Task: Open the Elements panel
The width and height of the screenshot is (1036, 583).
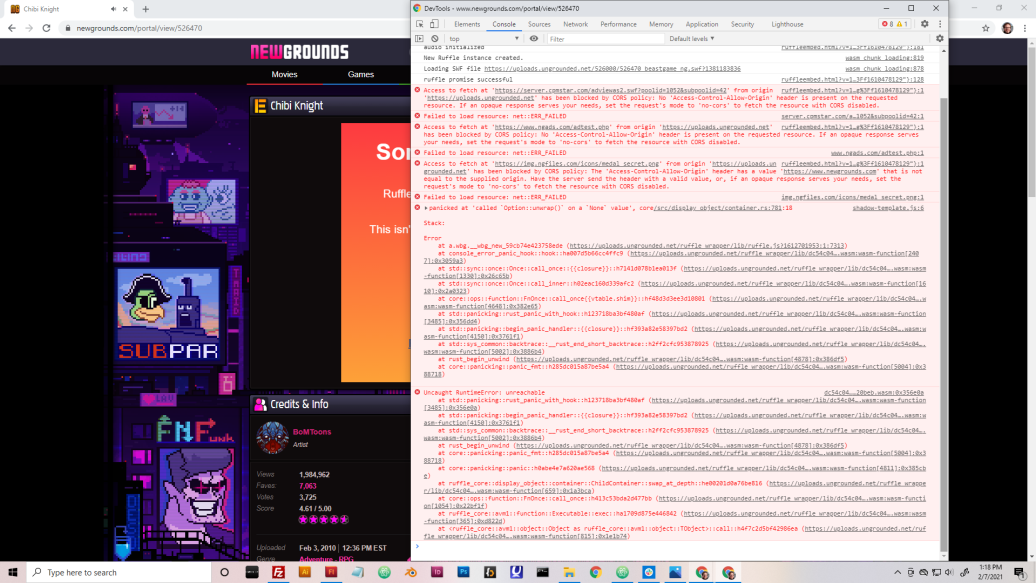Action: (x=469, y=24)
